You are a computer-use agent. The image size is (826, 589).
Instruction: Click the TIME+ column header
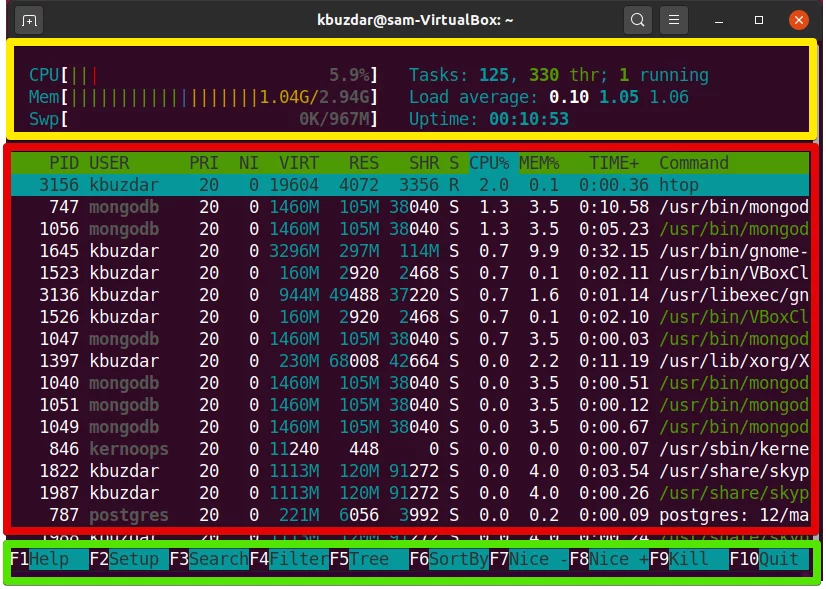pos(614,163)
